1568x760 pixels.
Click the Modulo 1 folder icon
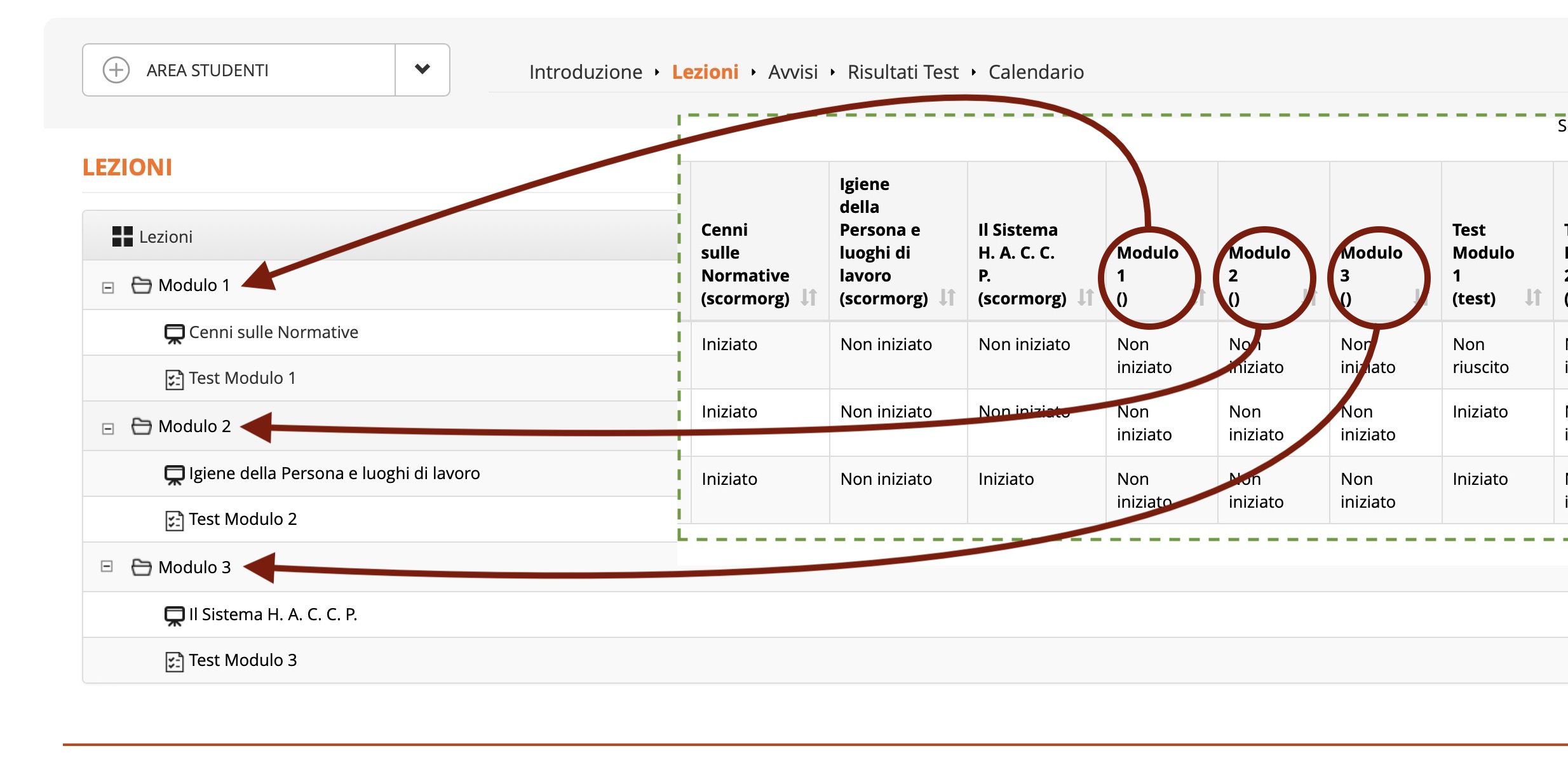[141, 285]
